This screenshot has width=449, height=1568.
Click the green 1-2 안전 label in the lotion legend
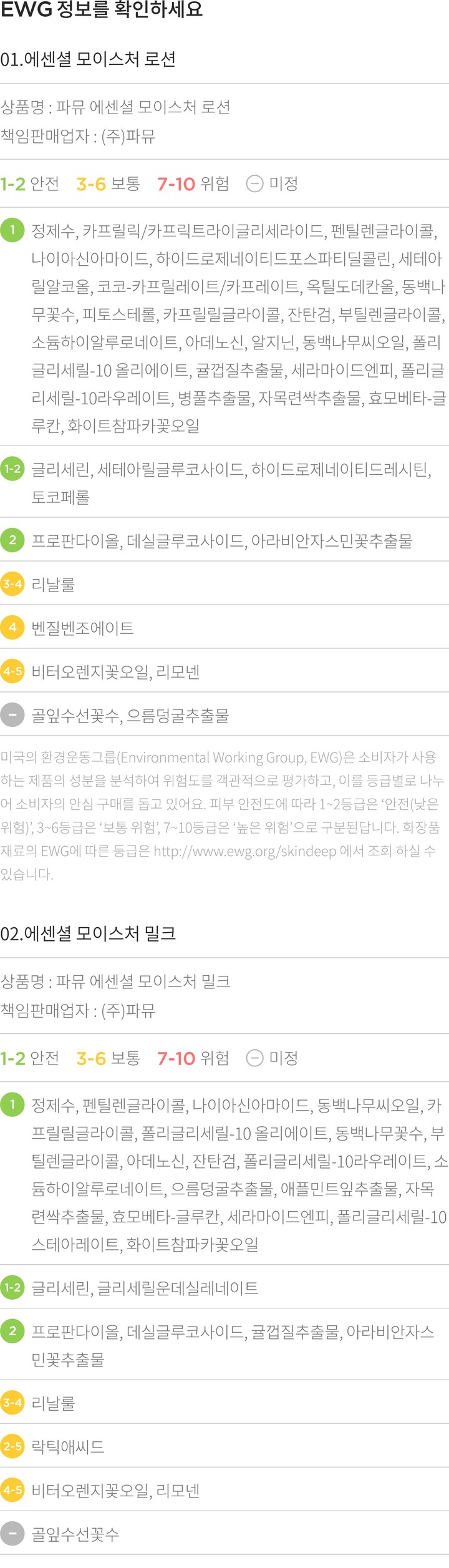pyautogui.click(x=30, y=183)
